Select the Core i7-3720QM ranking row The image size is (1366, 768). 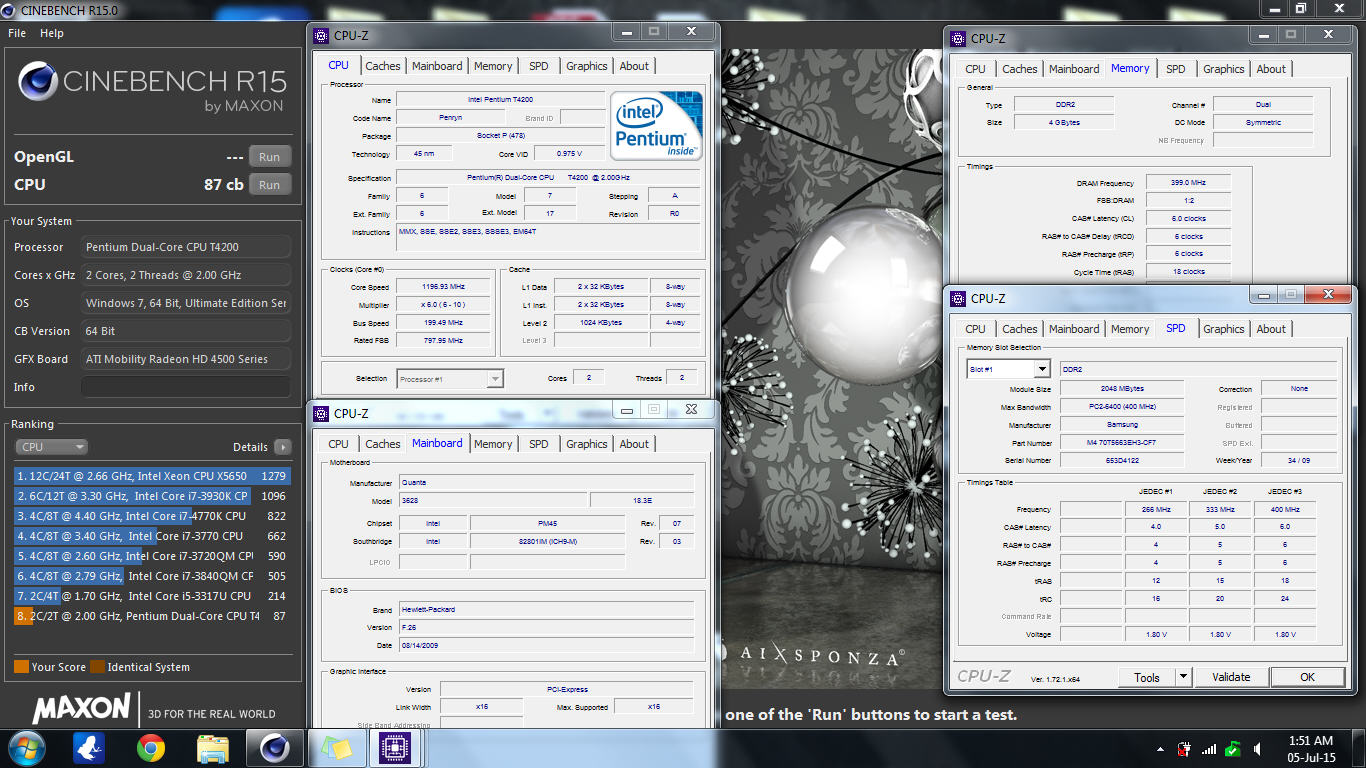point(151,556)
